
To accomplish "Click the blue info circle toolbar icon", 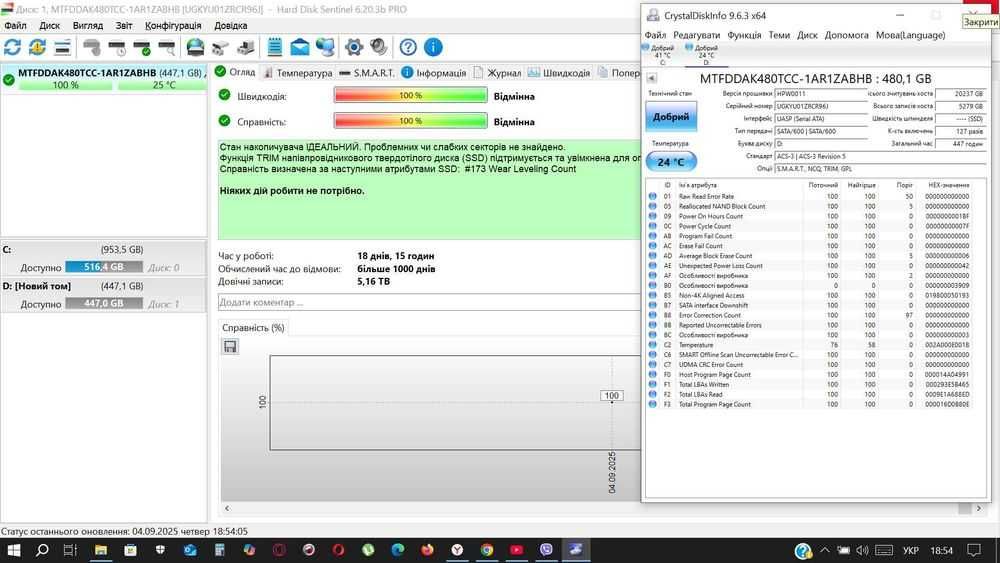I will (x=433, y=47).
